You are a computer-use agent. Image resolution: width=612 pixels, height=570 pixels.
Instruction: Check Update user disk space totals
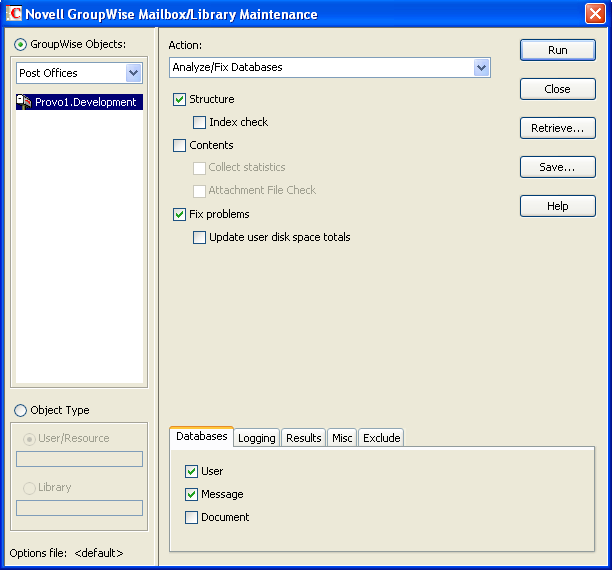pos(200,238)
